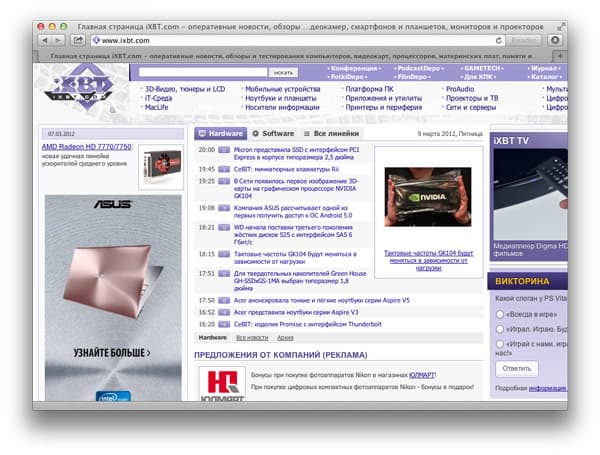The width and height of the screenshot is (600, 455).
Task: Open the Проекторы и ТВ section
Action: (x=472, y=98)
